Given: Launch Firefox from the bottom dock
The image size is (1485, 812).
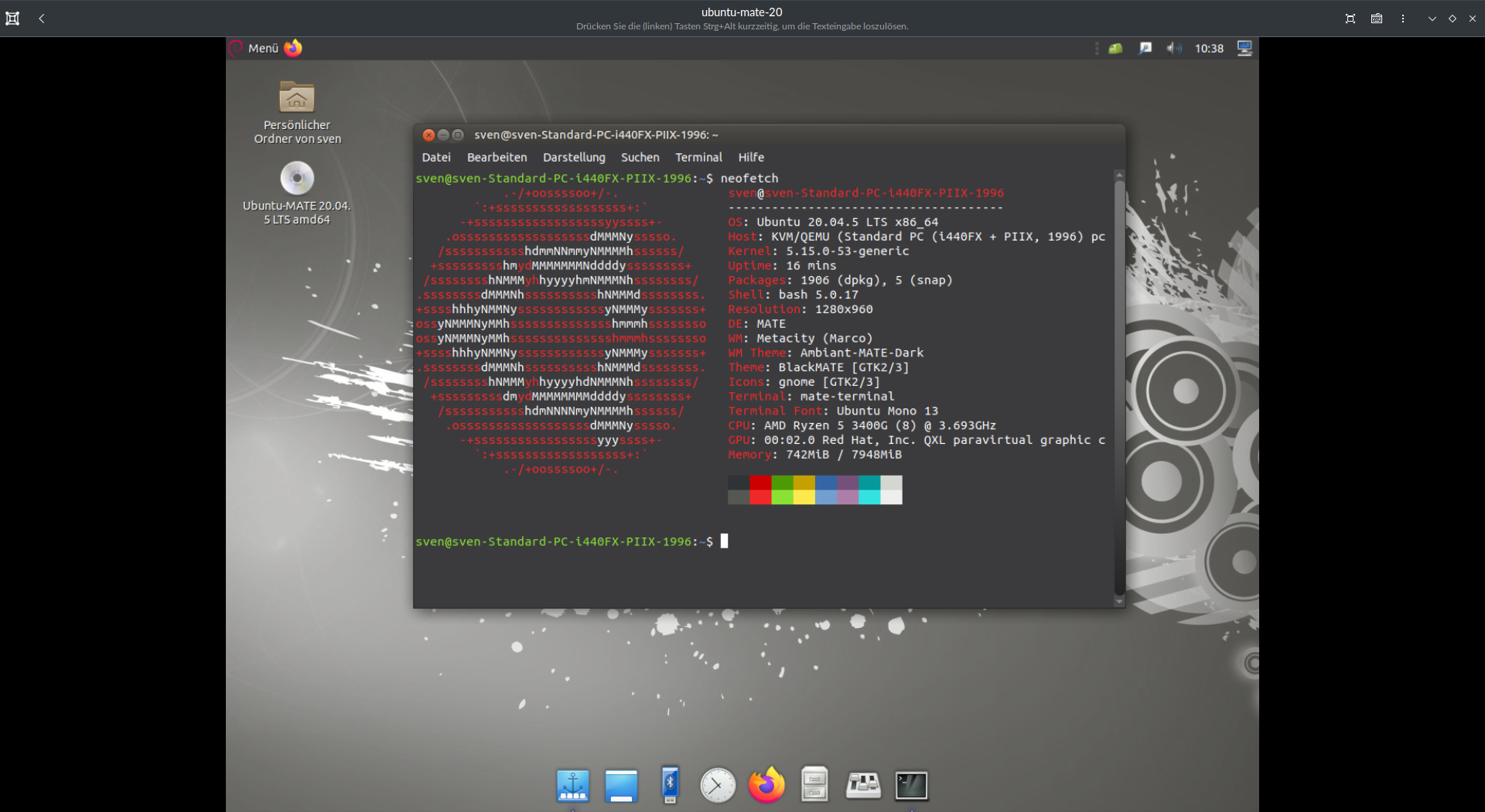Looking at the screenshot, I should tap(766, 786).
